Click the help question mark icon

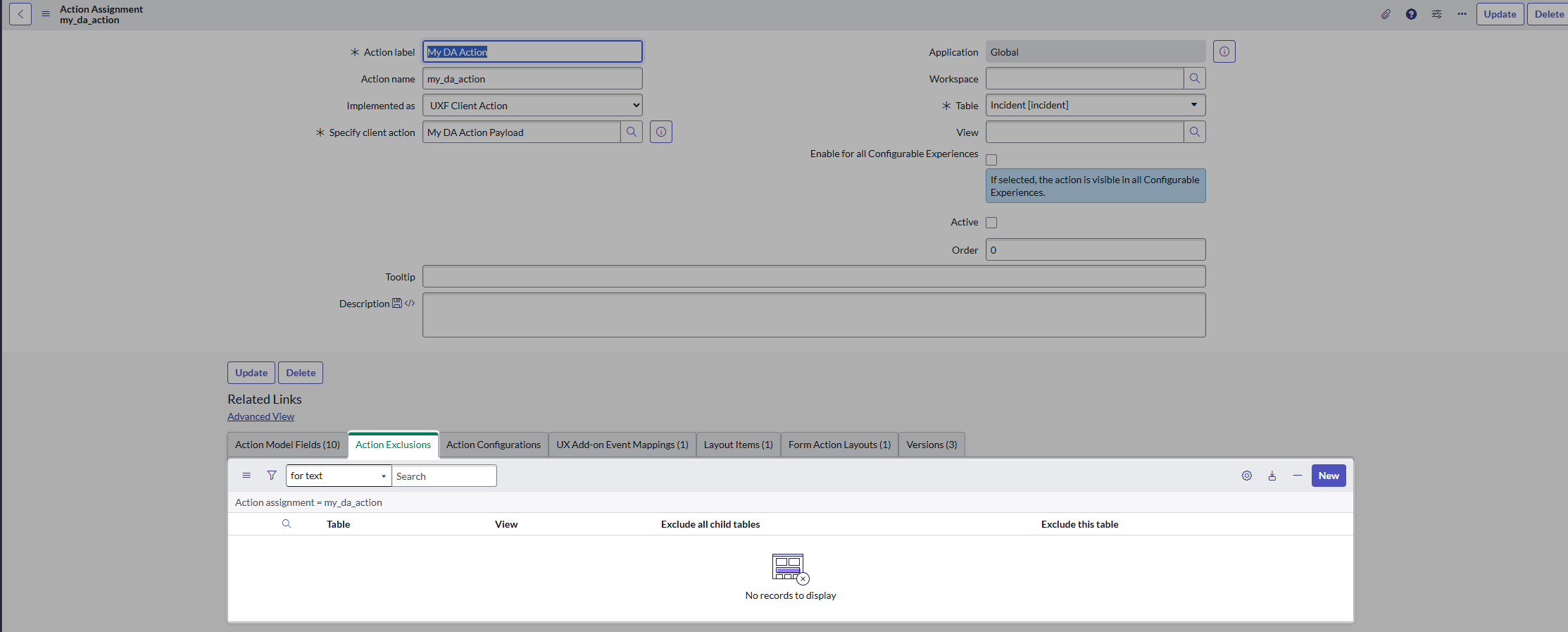click(x=1411, y=14)
